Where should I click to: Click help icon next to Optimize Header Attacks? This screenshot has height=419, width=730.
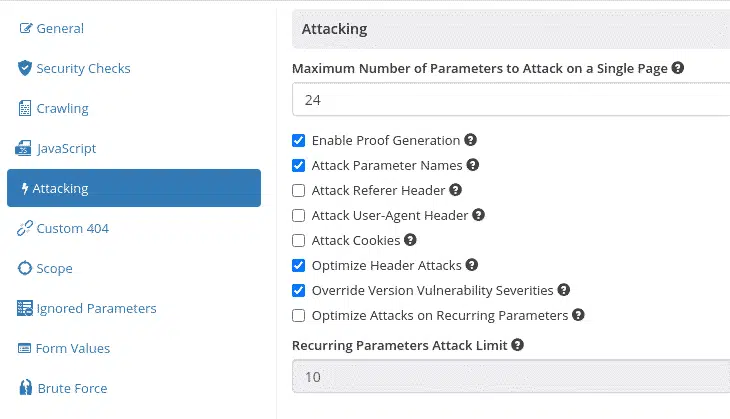click(472, 265)
